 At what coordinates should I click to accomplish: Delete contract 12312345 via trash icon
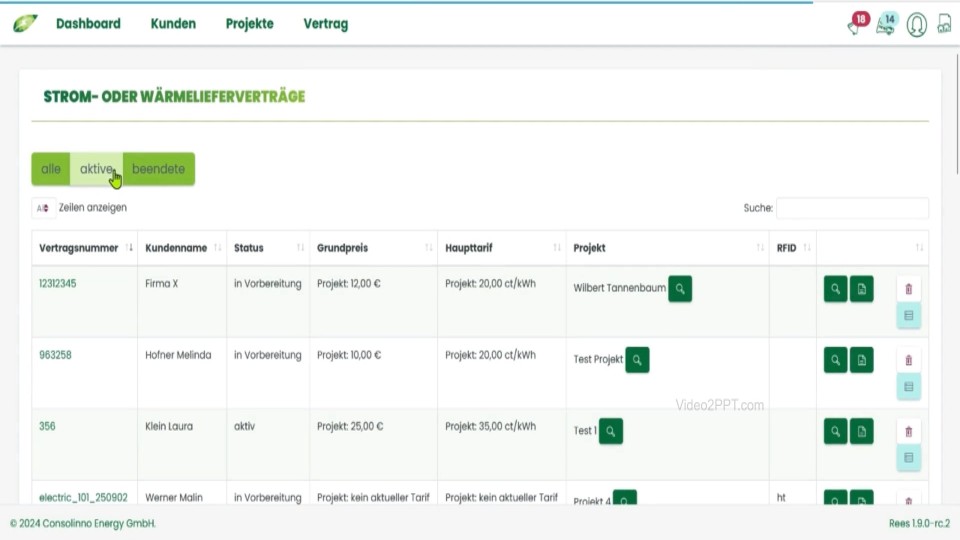[908, 289]
